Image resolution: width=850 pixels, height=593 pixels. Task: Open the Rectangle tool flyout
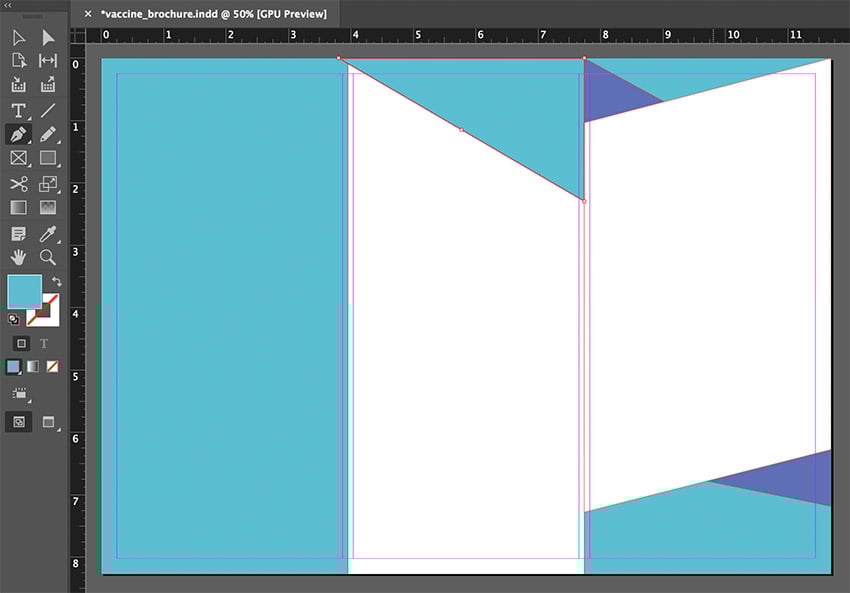click(x=48, y=158)
